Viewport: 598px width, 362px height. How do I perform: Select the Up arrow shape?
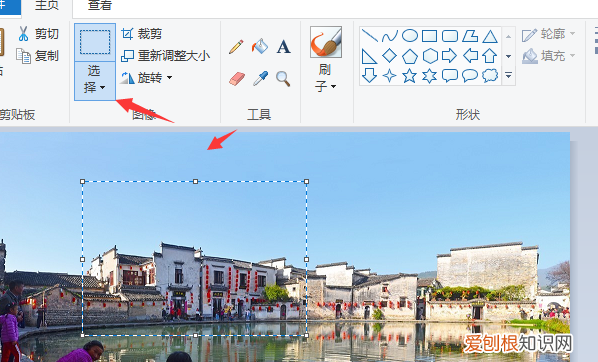click(x=490, y=56)
